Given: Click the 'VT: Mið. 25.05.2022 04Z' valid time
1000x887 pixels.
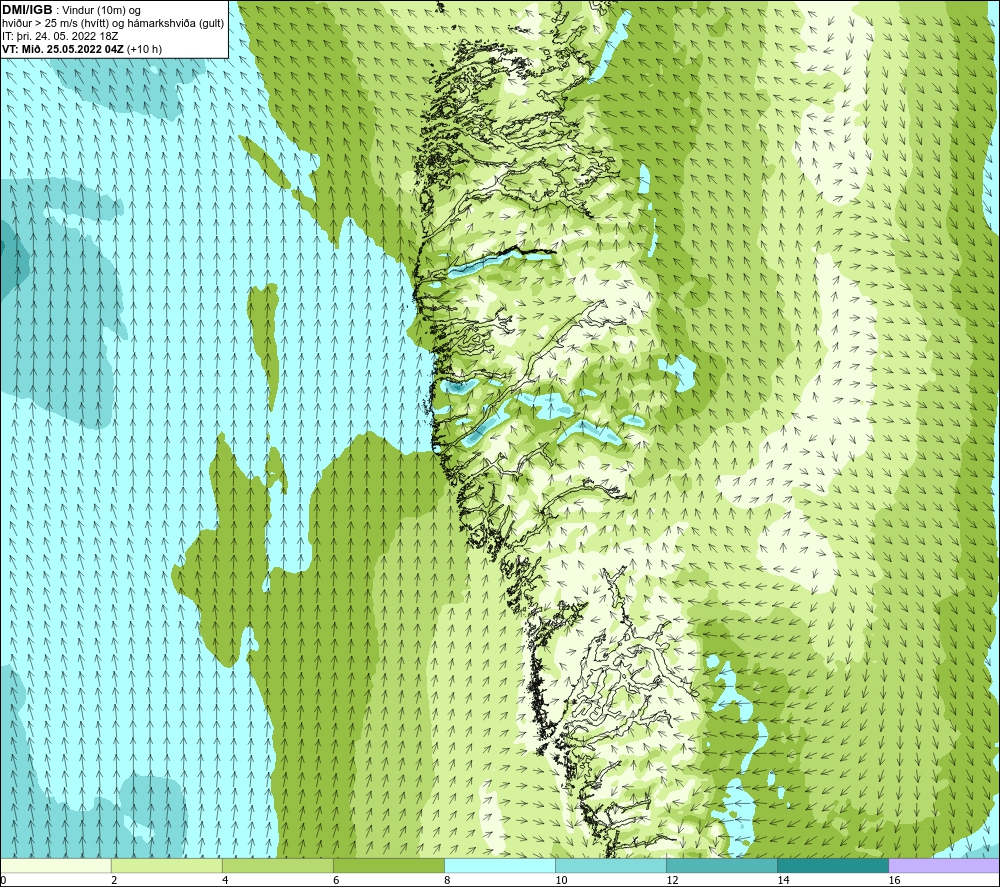Looking at the screenshot, I should pos(62,49).
